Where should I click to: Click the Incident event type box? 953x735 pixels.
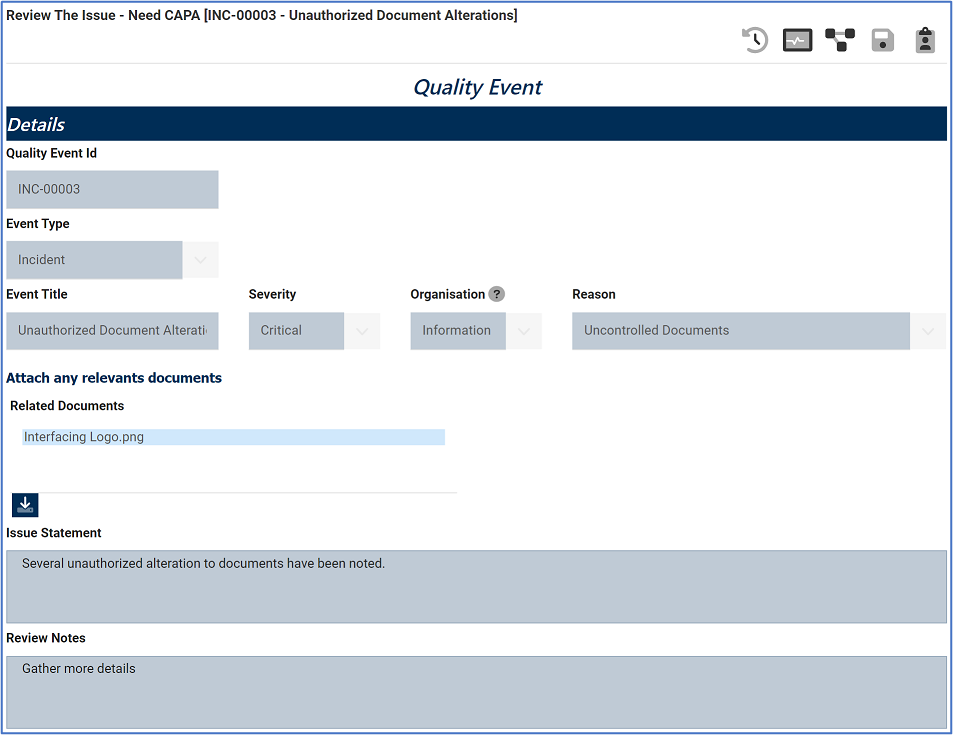[x=94, y=260]
